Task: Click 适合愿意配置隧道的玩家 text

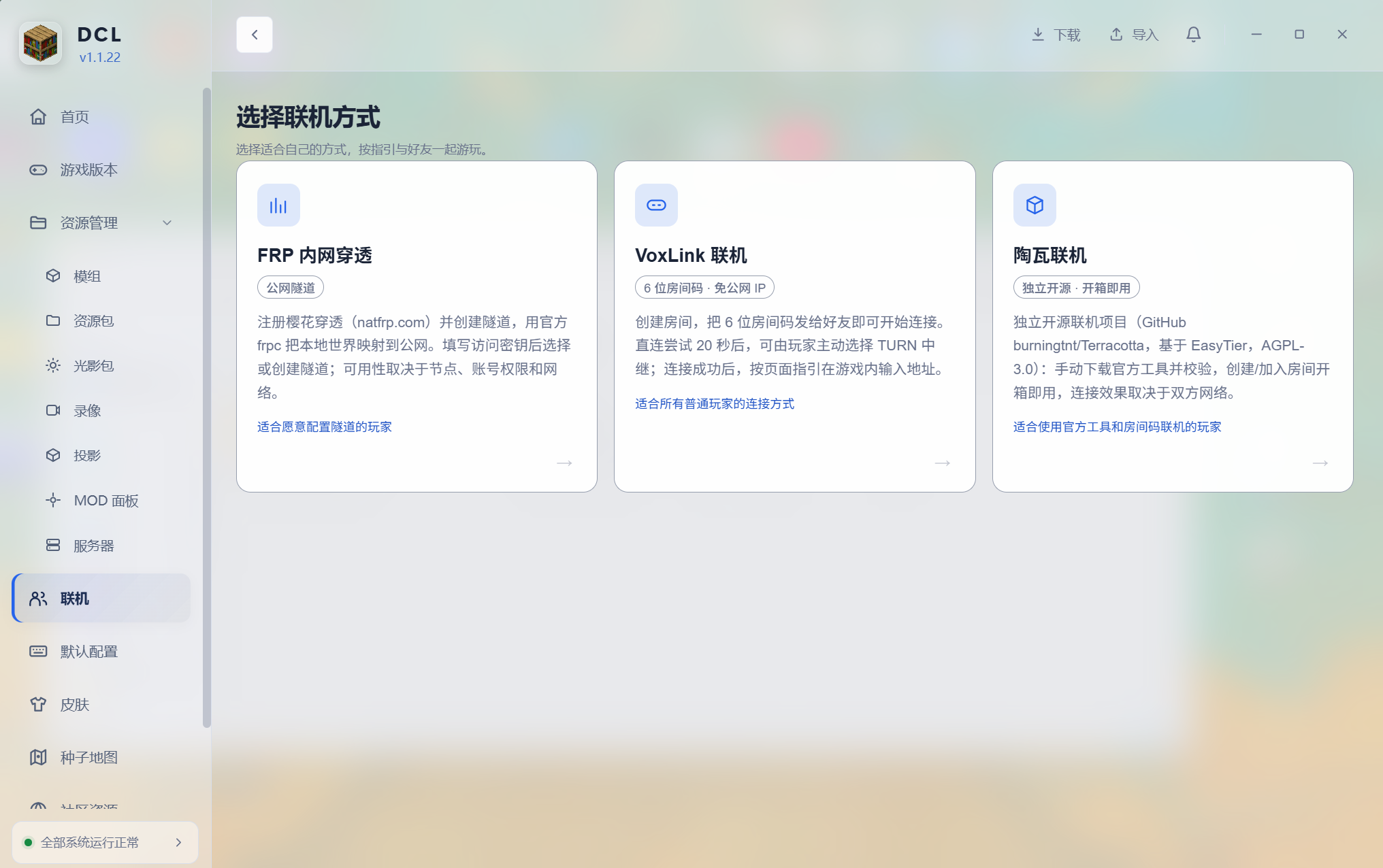Action: [325, 427]
